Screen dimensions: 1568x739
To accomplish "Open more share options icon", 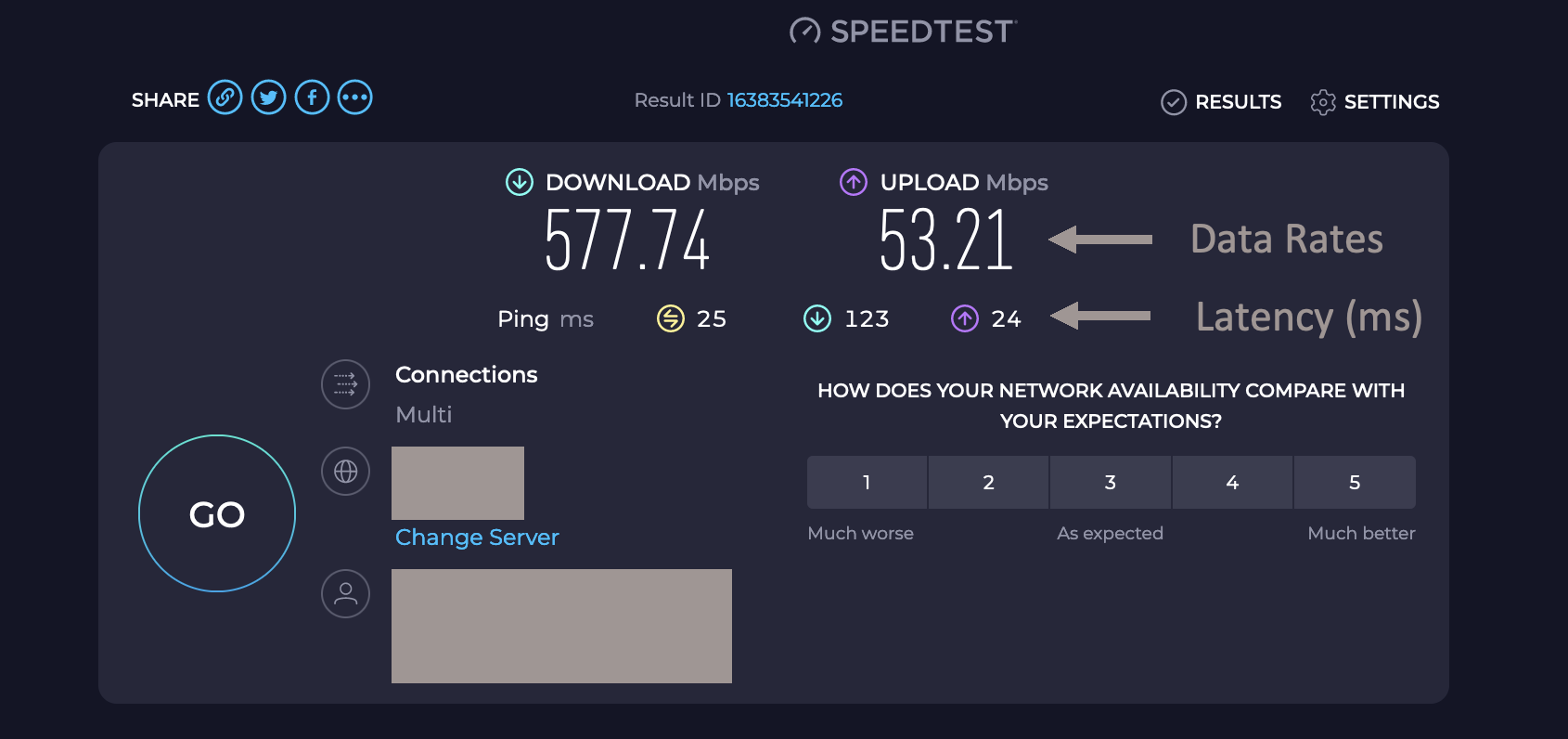I will (x=354, y=97).
